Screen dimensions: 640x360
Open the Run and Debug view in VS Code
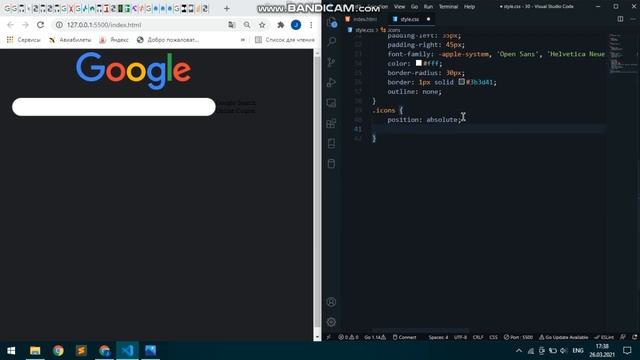pos(331,82)
